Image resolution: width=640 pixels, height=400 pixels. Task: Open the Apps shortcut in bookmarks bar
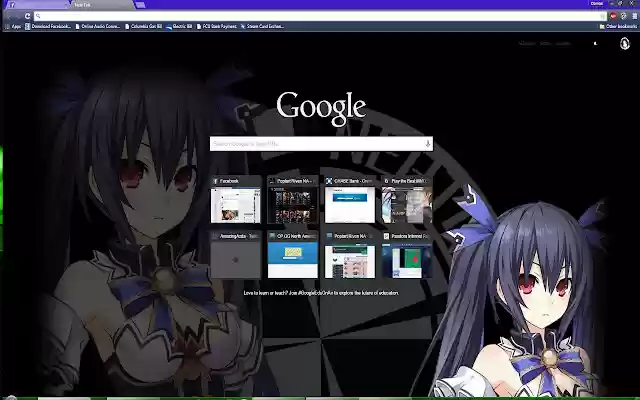(x=13, y=27)
